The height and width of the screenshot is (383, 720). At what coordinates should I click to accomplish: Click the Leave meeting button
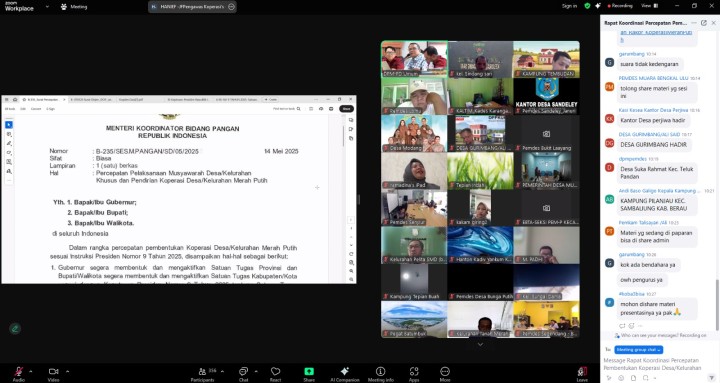pos(582,373)
